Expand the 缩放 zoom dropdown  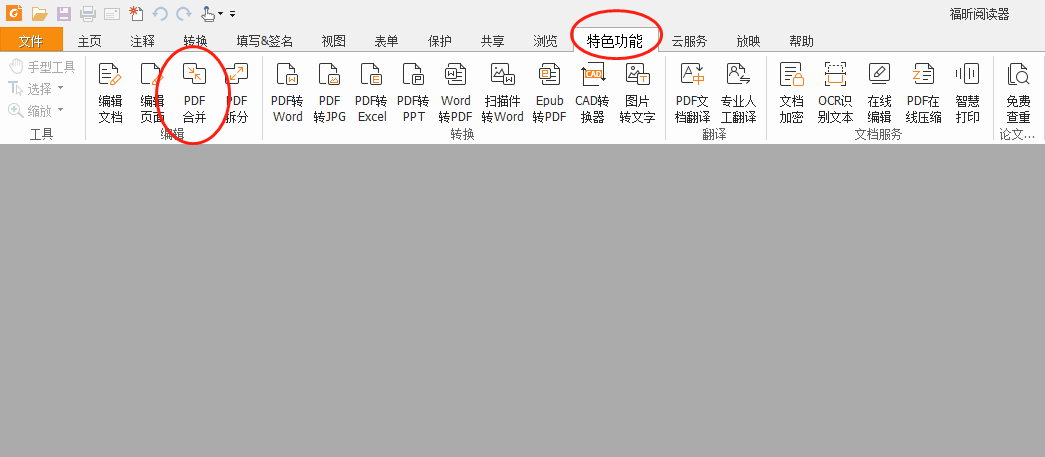pos(61,110)
